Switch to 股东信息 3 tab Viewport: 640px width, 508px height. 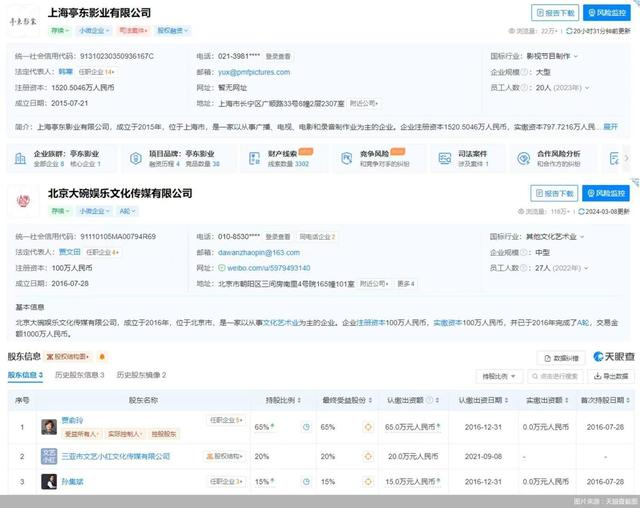click(x=25, y=375)
